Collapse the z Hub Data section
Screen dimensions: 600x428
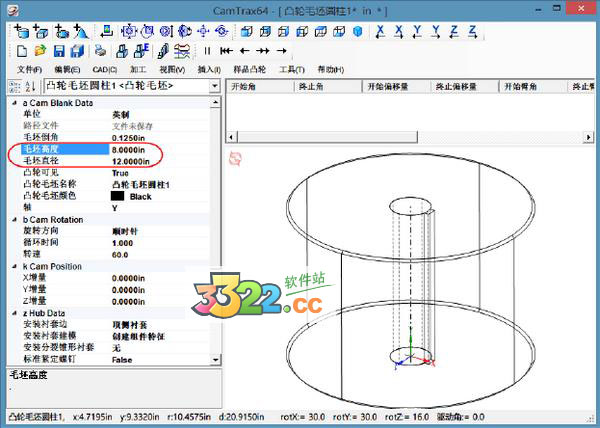tap(15, 313)
